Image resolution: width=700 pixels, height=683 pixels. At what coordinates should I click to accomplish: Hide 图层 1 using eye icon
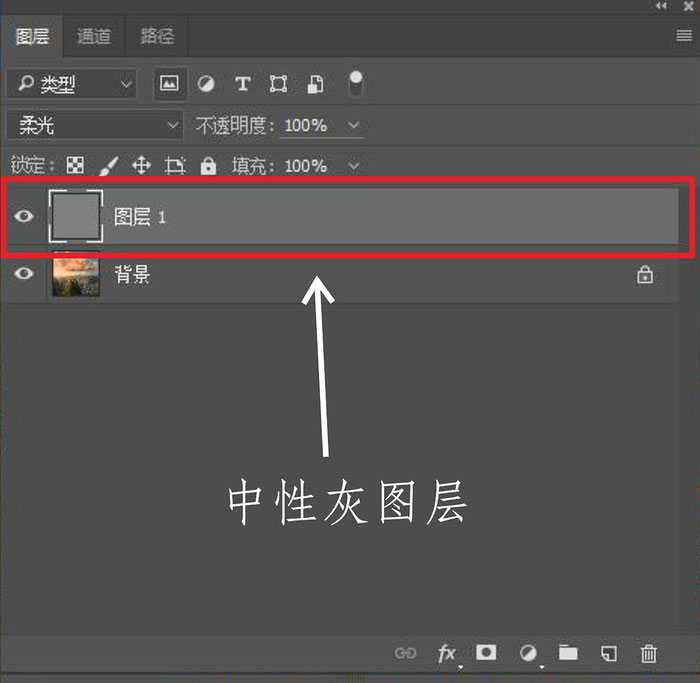pyautogui.click(x=24, y=216)
